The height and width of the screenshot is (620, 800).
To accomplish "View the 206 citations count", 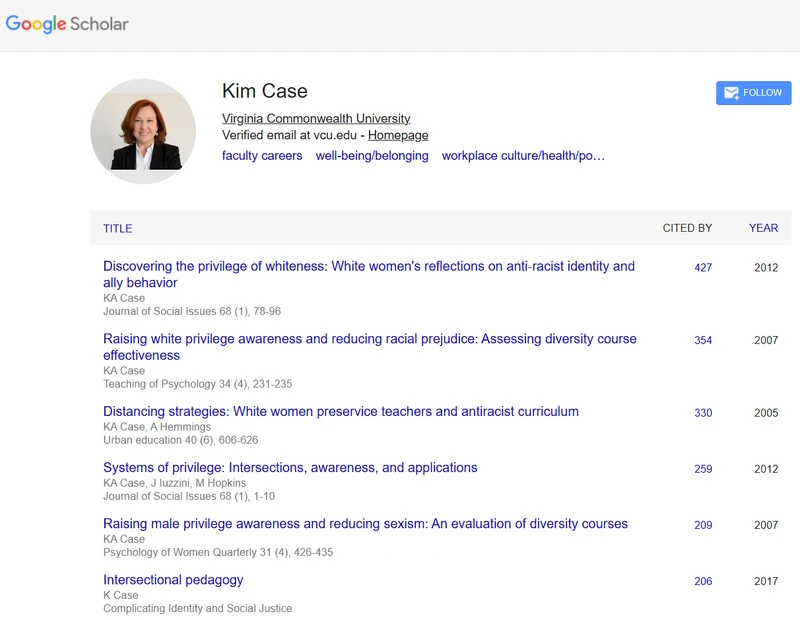I will 703,581.
